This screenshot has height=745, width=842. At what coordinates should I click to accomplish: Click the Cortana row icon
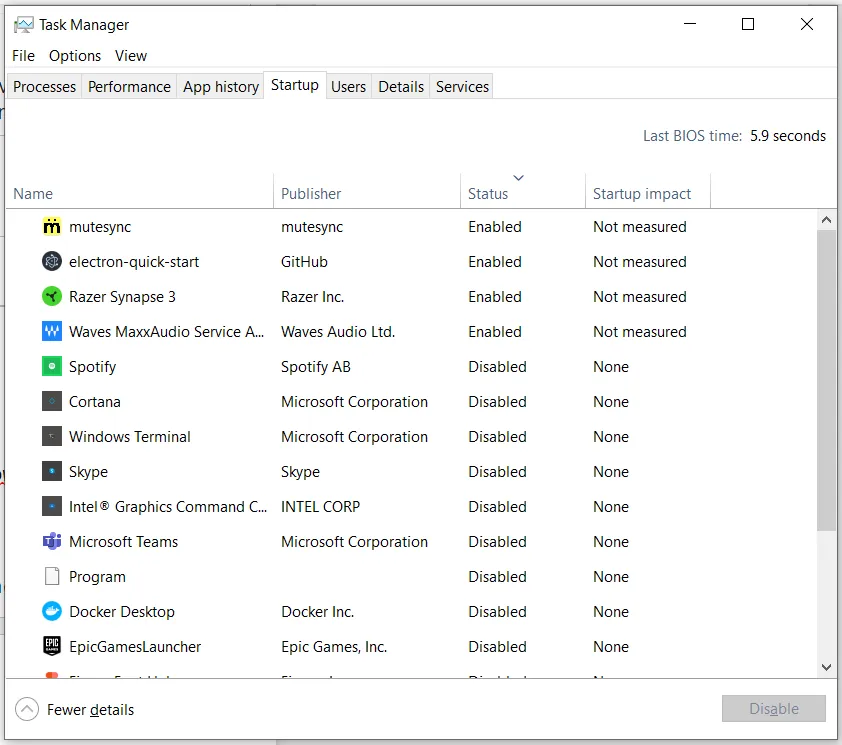tap(52, 401)
